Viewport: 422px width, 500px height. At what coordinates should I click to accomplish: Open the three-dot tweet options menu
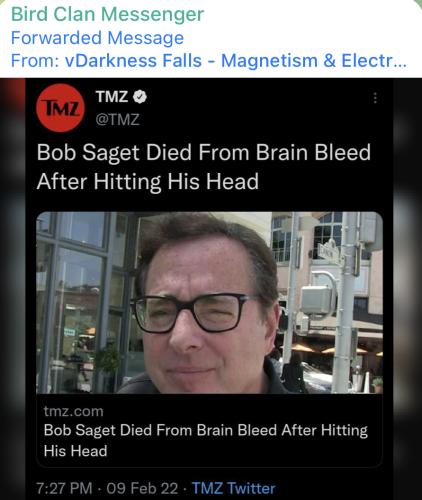coord(375,98)
